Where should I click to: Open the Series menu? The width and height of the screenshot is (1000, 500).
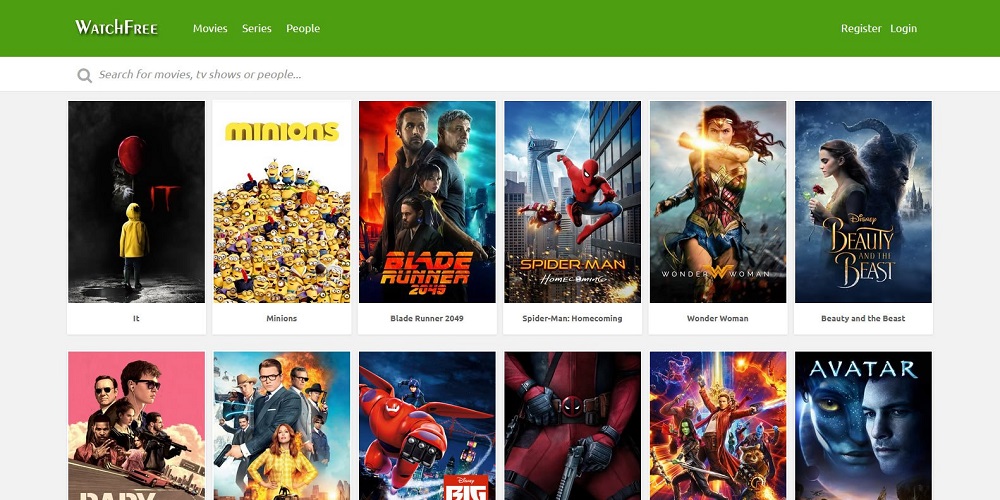tap(257, 28)
